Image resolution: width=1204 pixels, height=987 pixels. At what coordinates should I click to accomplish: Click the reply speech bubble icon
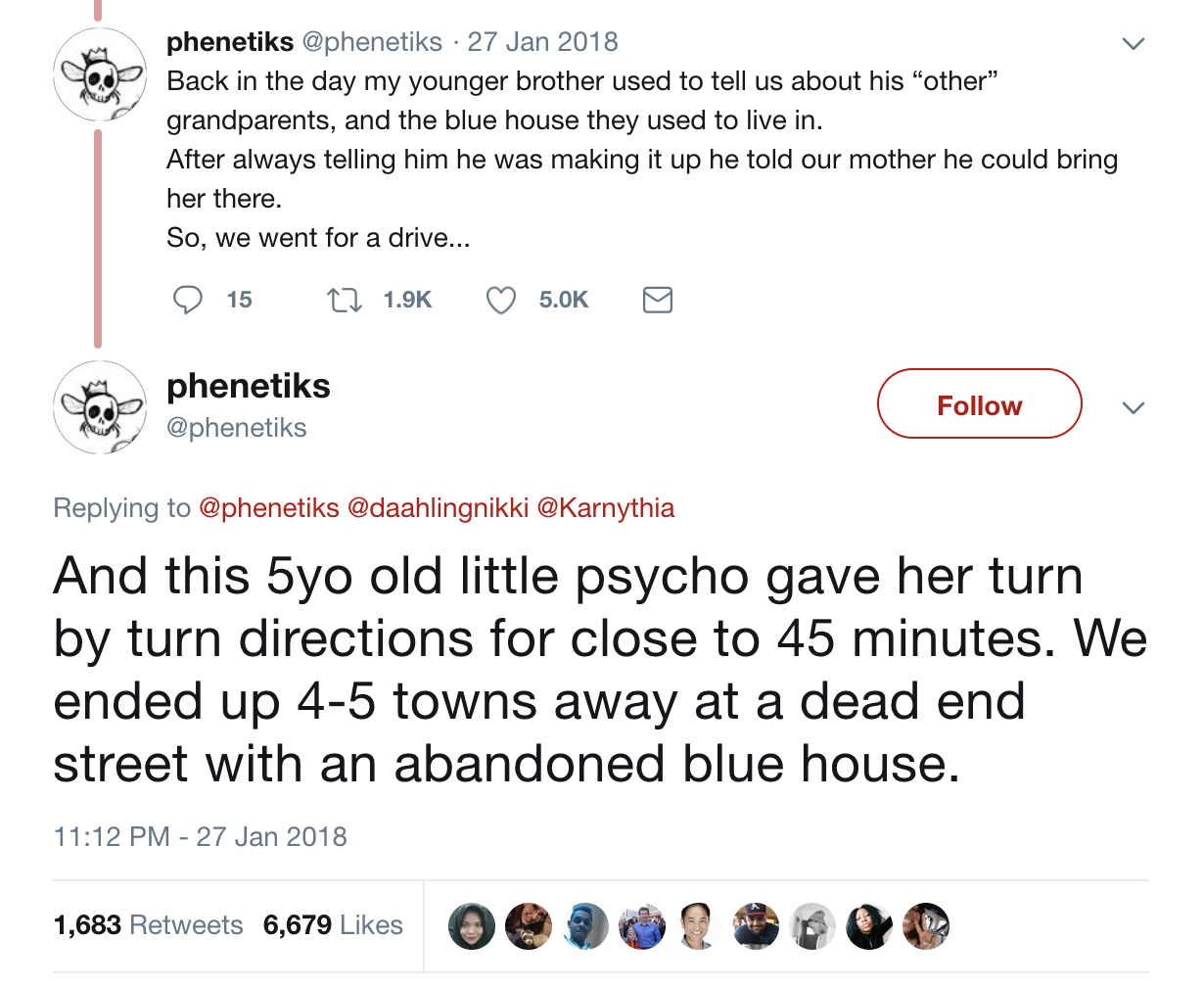[x=187, y=300]
